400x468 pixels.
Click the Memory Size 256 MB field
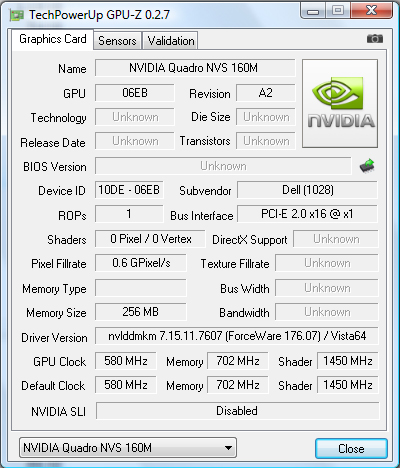pyautogui.click(x=140, y=312)
